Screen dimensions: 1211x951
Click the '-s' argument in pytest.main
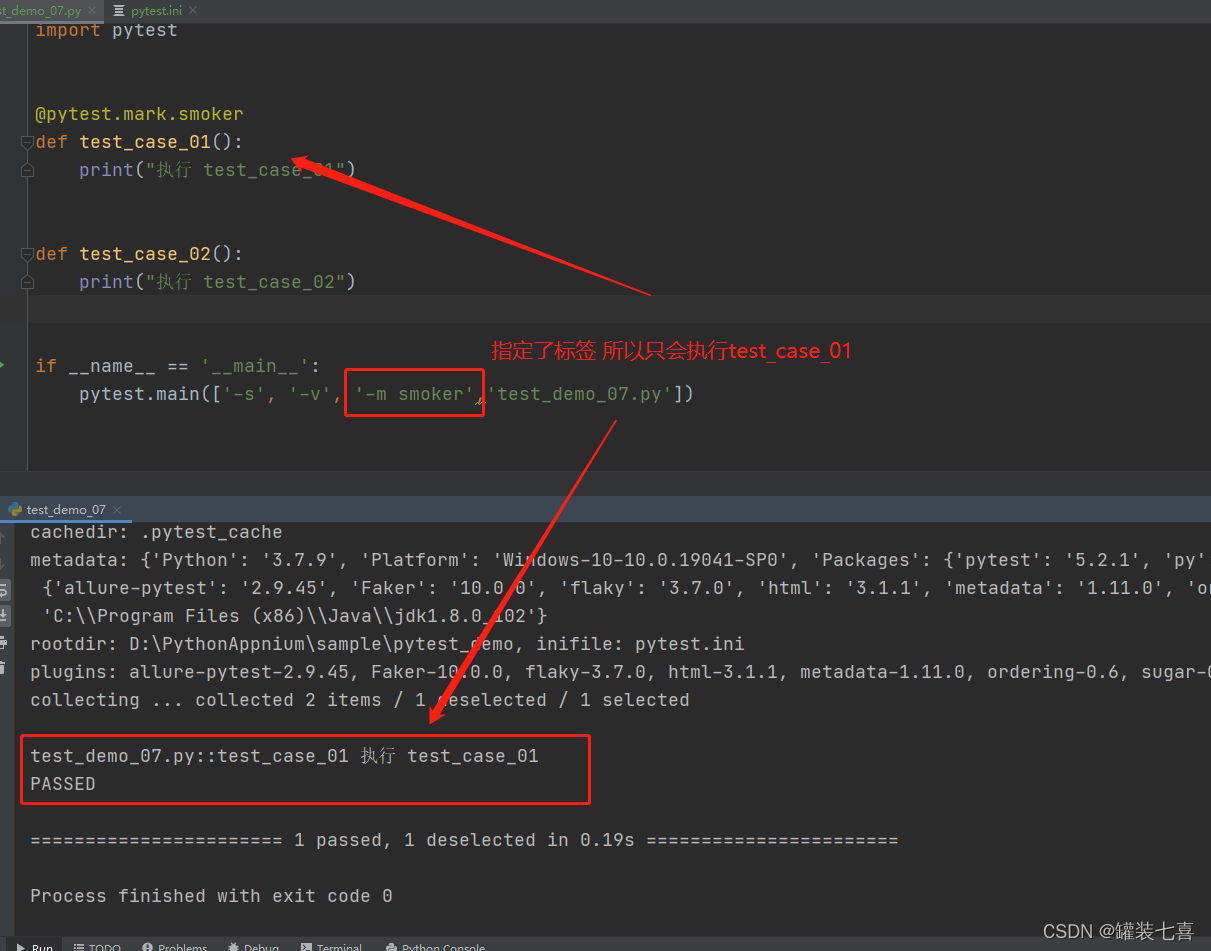tap(245, 394)
